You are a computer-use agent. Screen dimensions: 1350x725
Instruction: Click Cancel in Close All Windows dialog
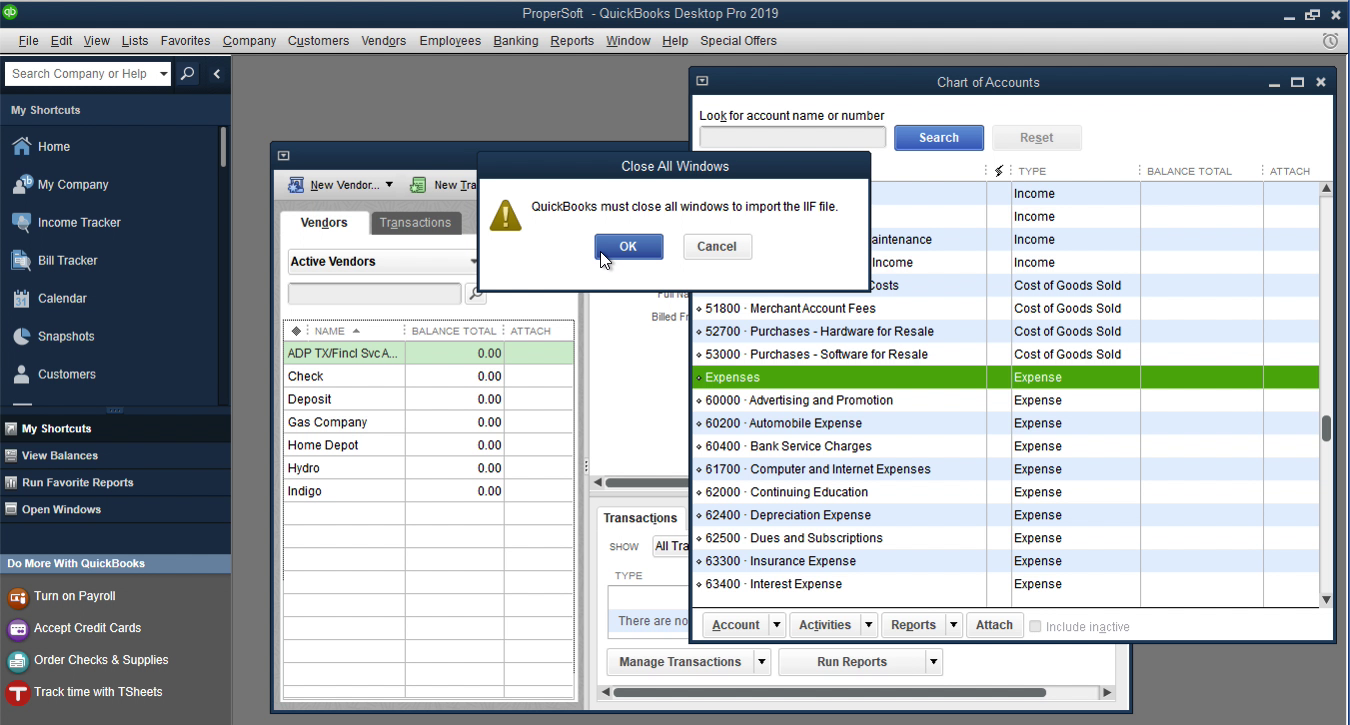tap(717, 247)
